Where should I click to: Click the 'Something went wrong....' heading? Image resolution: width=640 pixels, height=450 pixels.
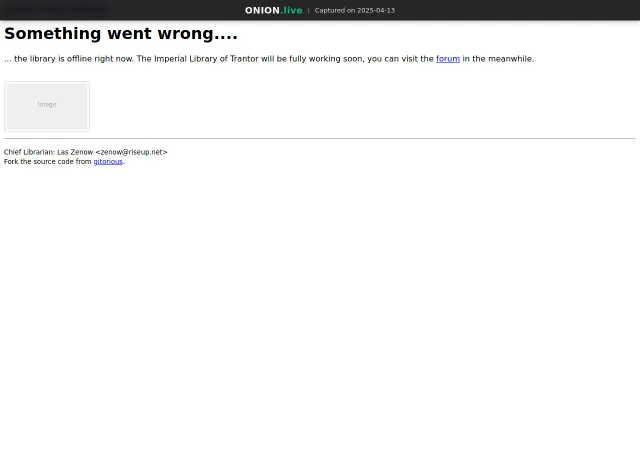[121, 33]
